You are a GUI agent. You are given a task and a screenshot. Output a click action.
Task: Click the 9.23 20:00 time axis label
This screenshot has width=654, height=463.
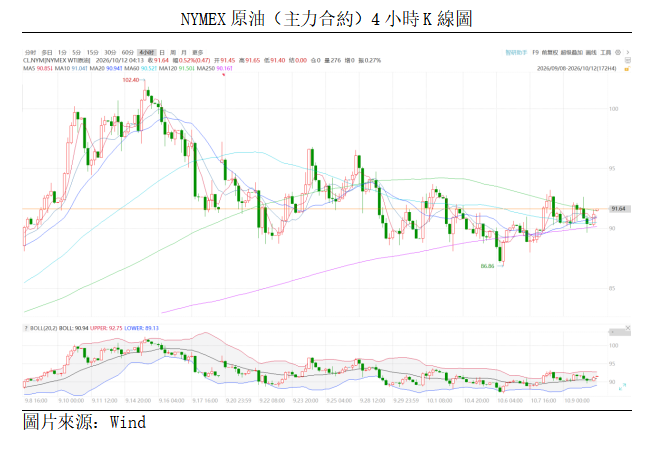coord(305,400)
